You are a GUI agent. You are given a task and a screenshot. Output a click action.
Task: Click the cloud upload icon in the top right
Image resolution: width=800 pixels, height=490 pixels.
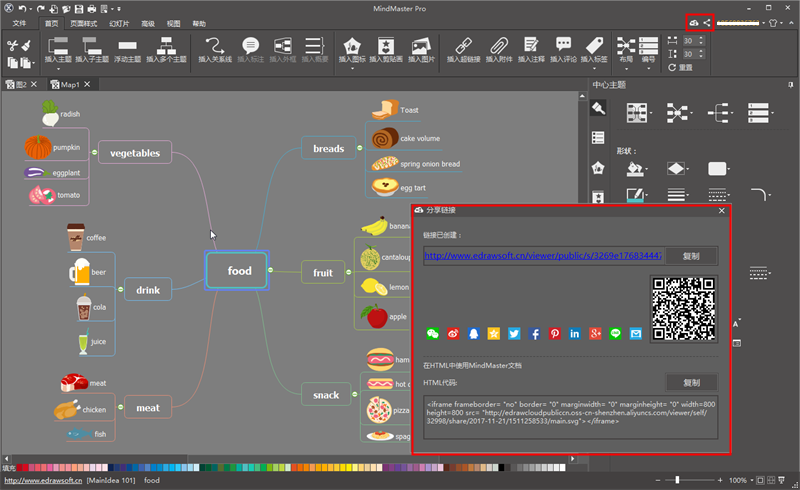(693, 22)
